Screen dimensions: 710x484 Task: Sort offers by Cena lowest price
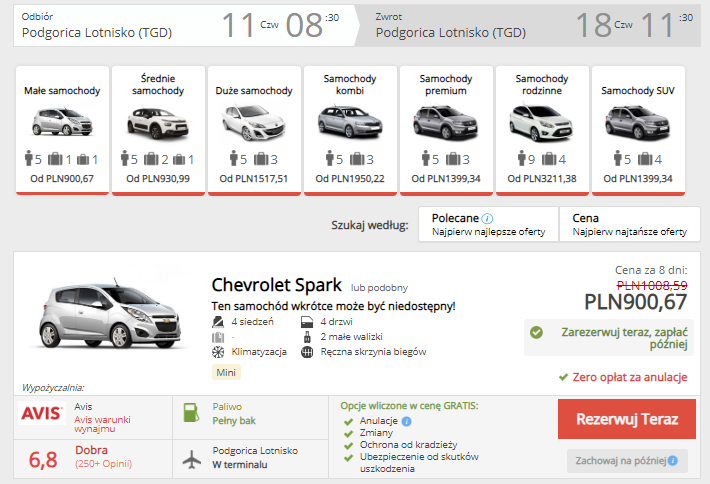(x=629, y=224)
